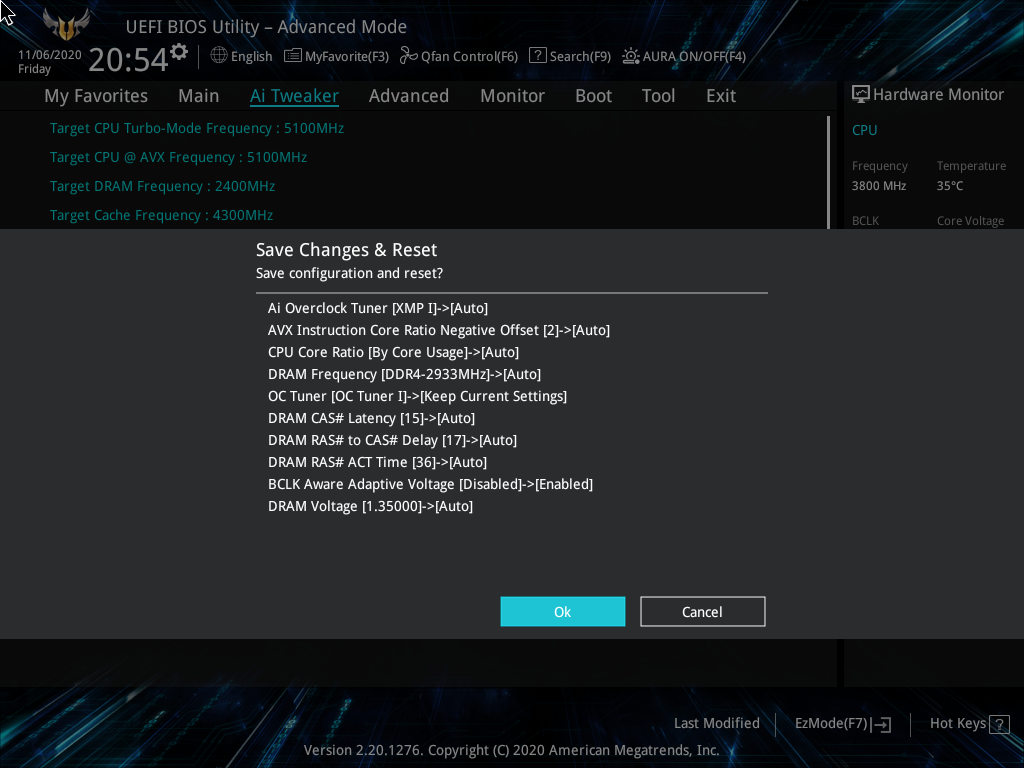Click the globe English language icon

[219, 56]
